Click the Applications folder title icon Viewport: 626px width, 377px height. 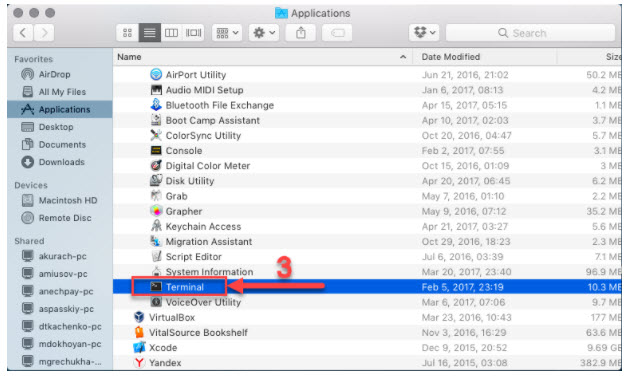click(x=281, y=13)
